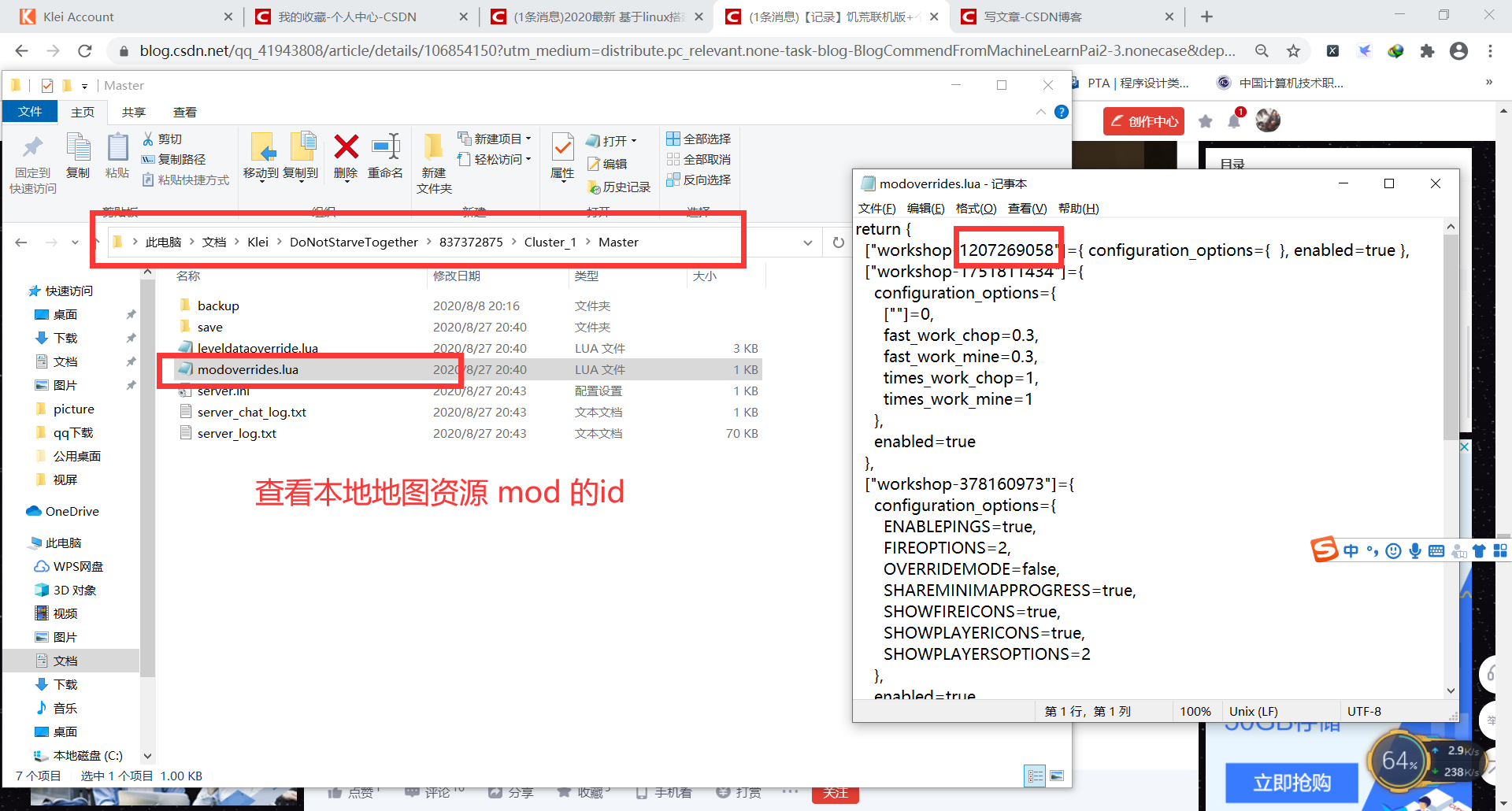
Task: Click the red 关注 button
Action: [x=835, y=793]
